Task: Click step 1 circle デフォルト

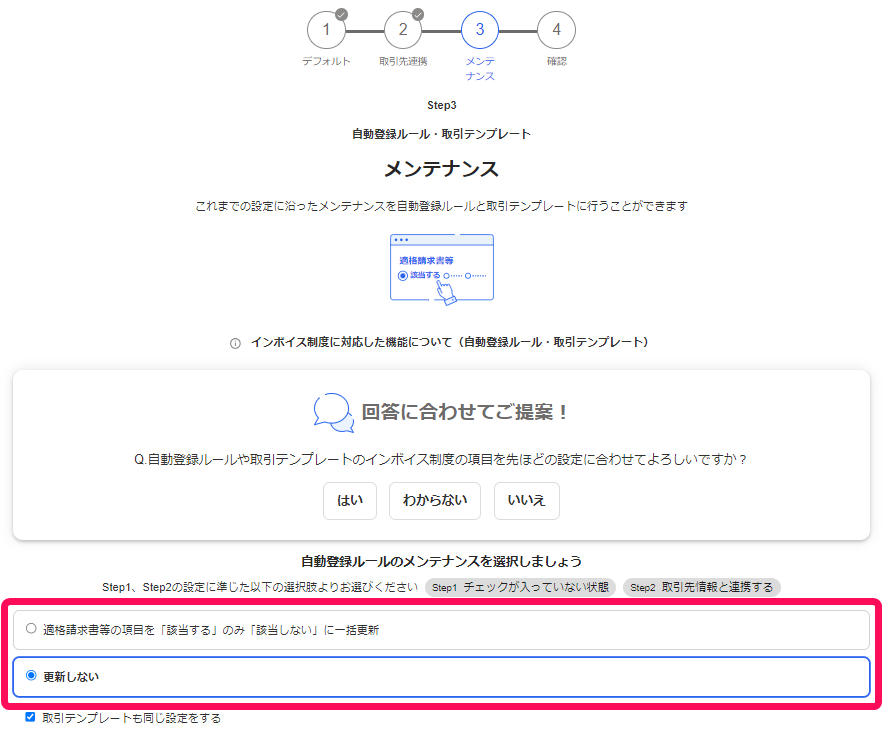Action: 326,30
